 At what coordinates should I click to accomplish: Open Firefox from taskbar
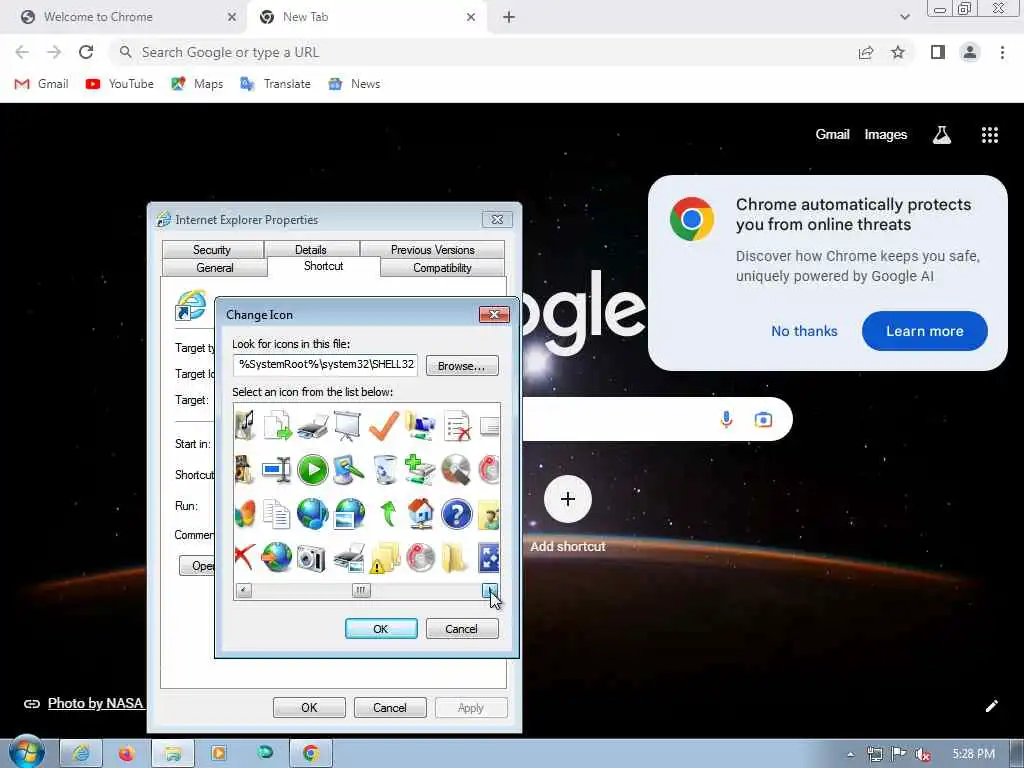pyautogui.click(x=126, y=754)
